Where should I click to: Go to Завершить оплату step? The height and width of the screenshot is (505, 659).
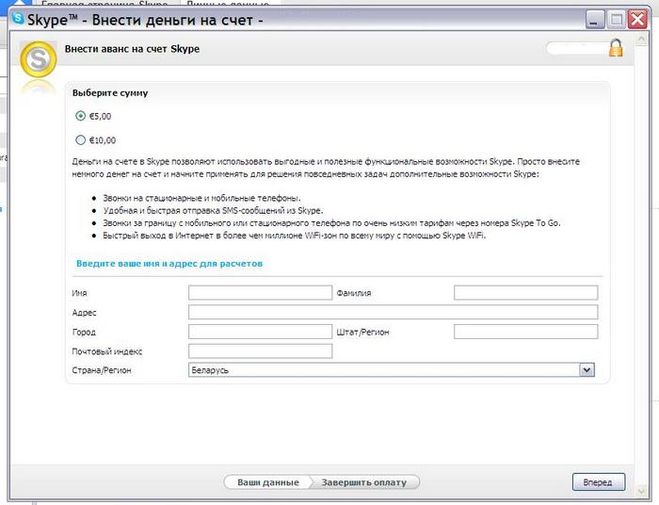(x=364, y=482)
